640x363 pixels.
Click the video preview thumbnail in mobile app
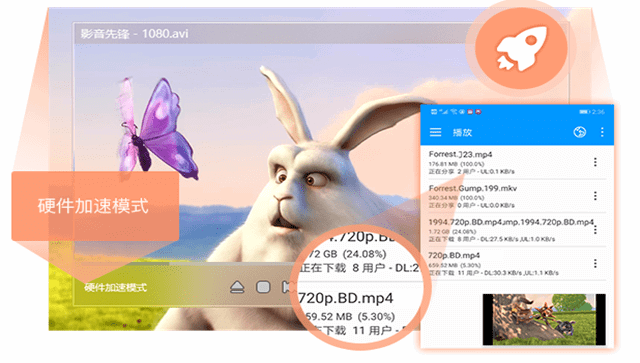pos(544,319)
